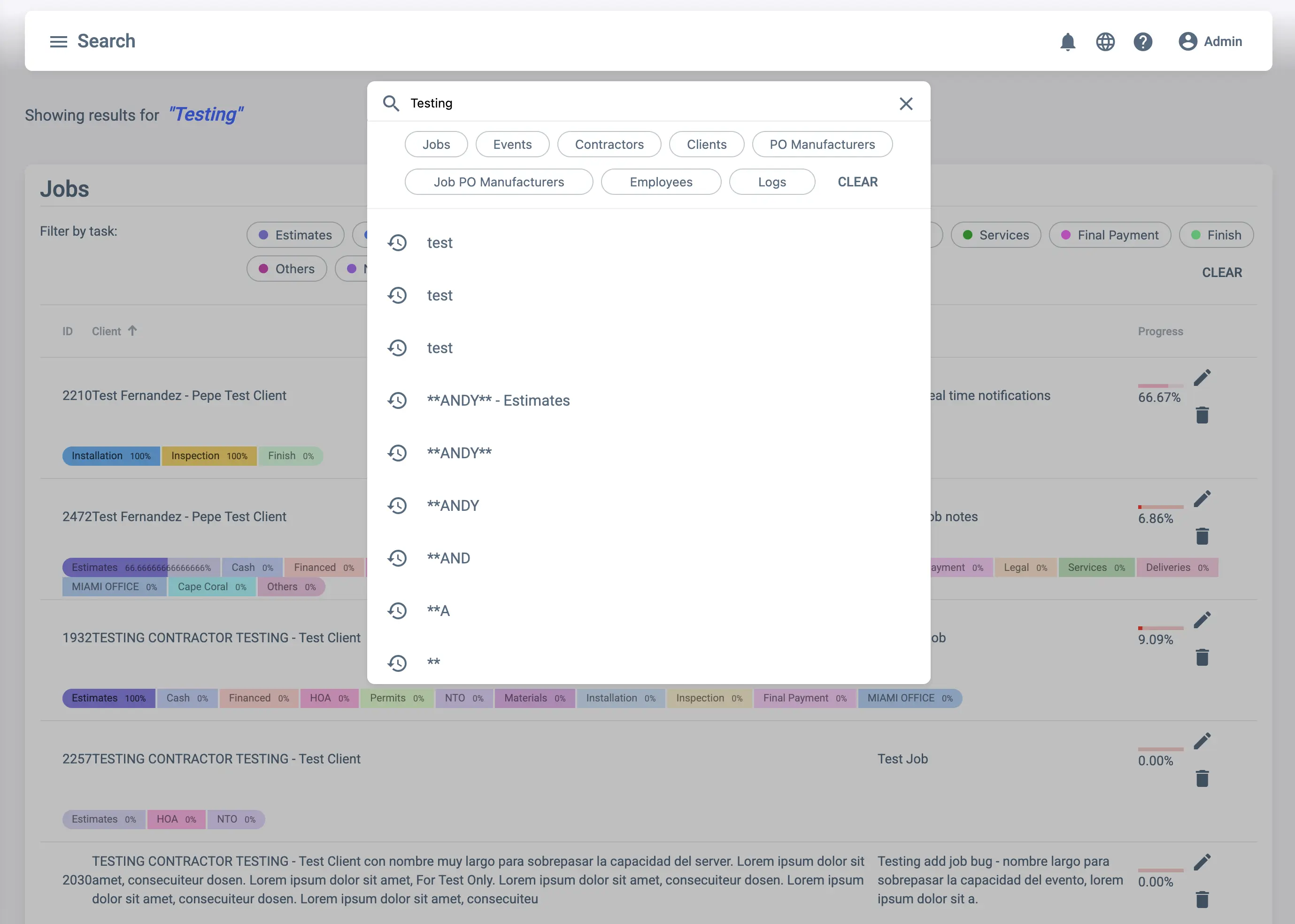Delete job 2257 with trash icon

pos(1202,778)
